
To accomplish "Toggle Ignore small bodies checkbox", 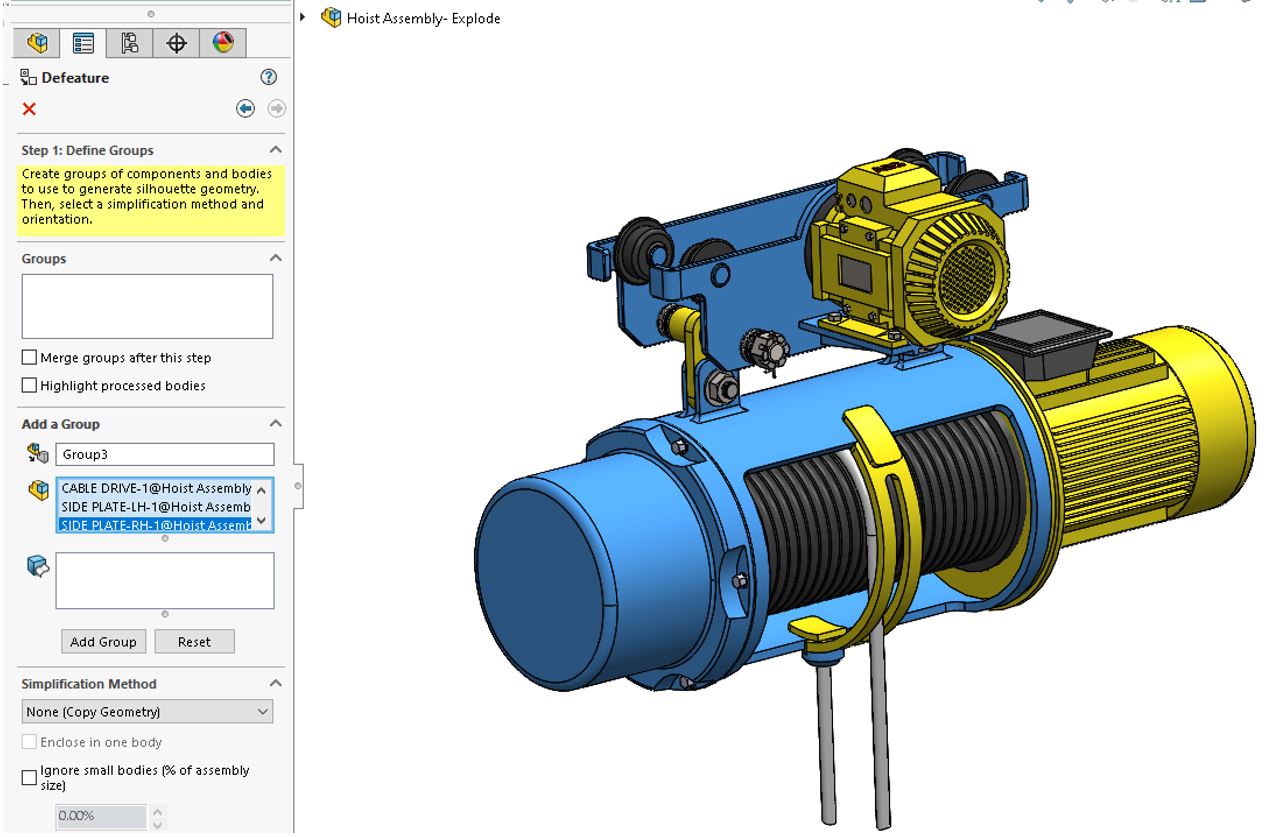I will [x=30, y=778].
